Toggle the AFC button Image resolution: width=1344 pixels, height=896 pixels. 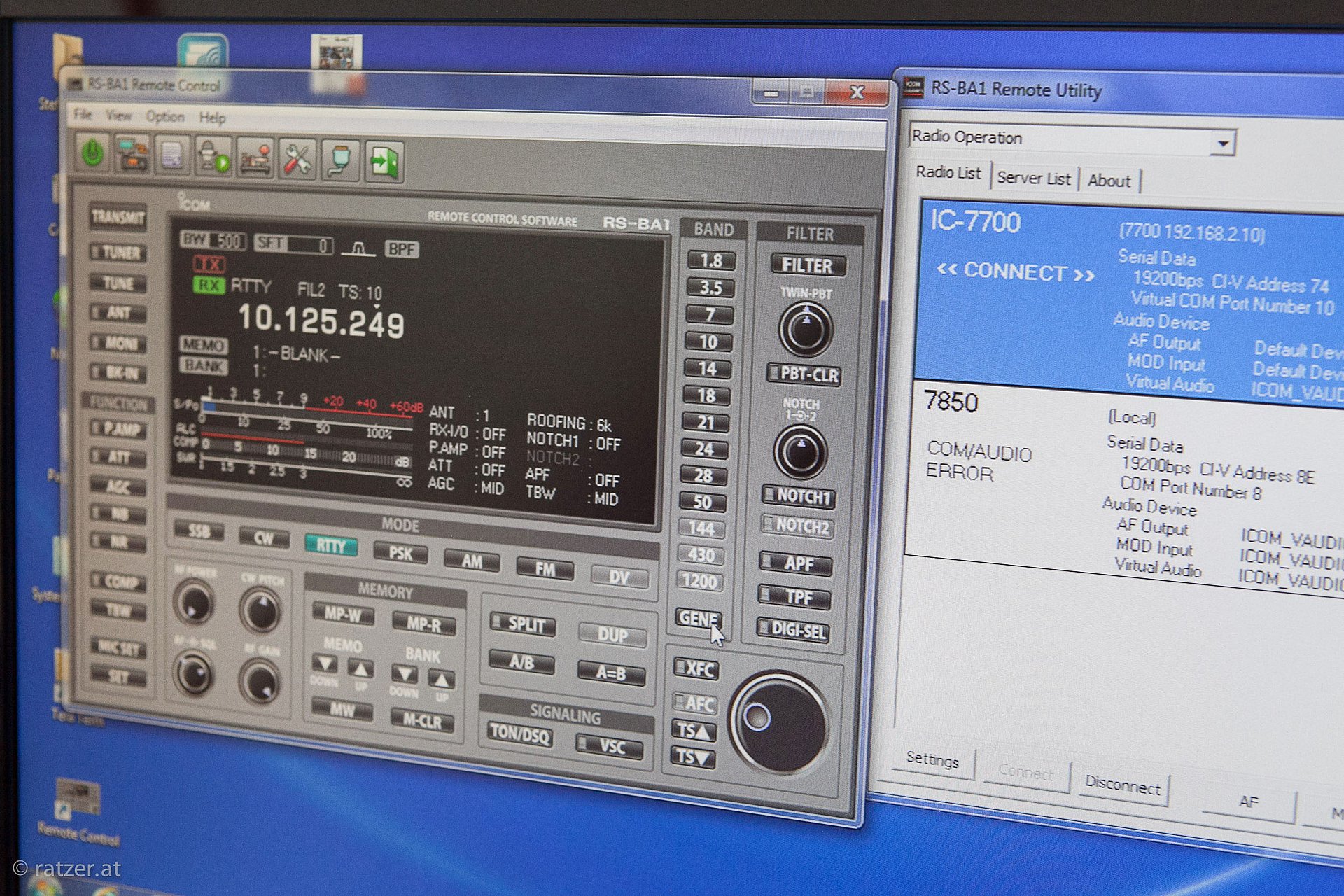pyautogui.click(x=694, y=703)
